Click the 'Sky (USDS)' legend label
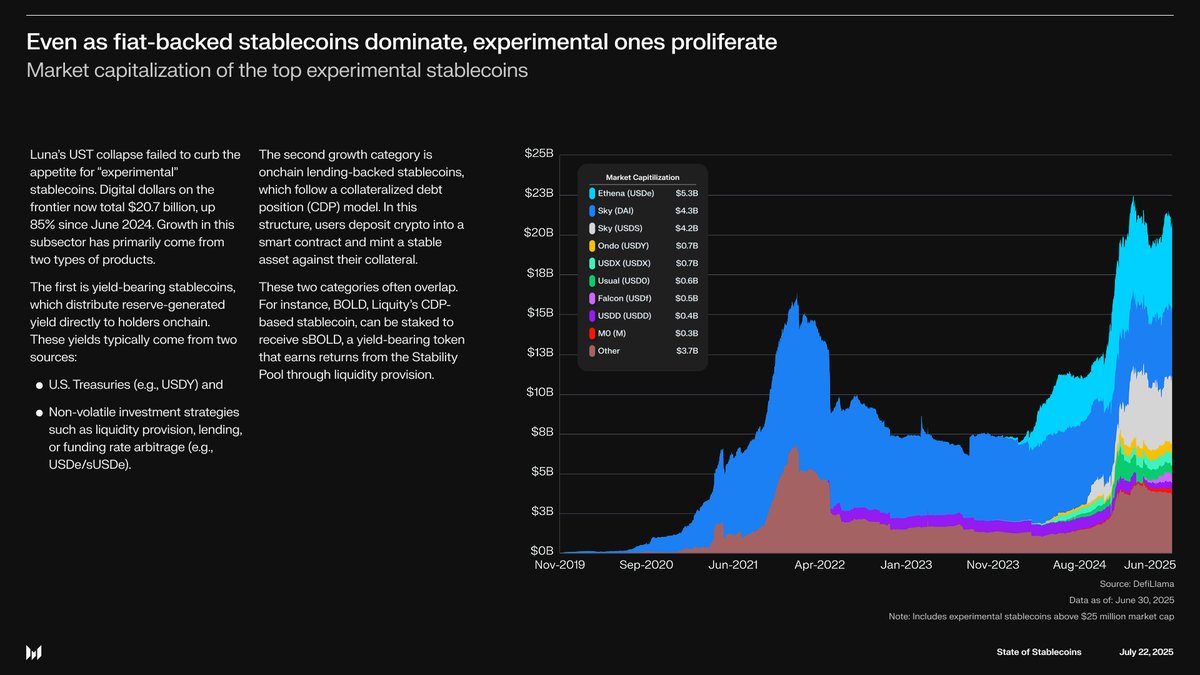Image resolution: width=1200 pixels, height=675 pixels. 619,228
